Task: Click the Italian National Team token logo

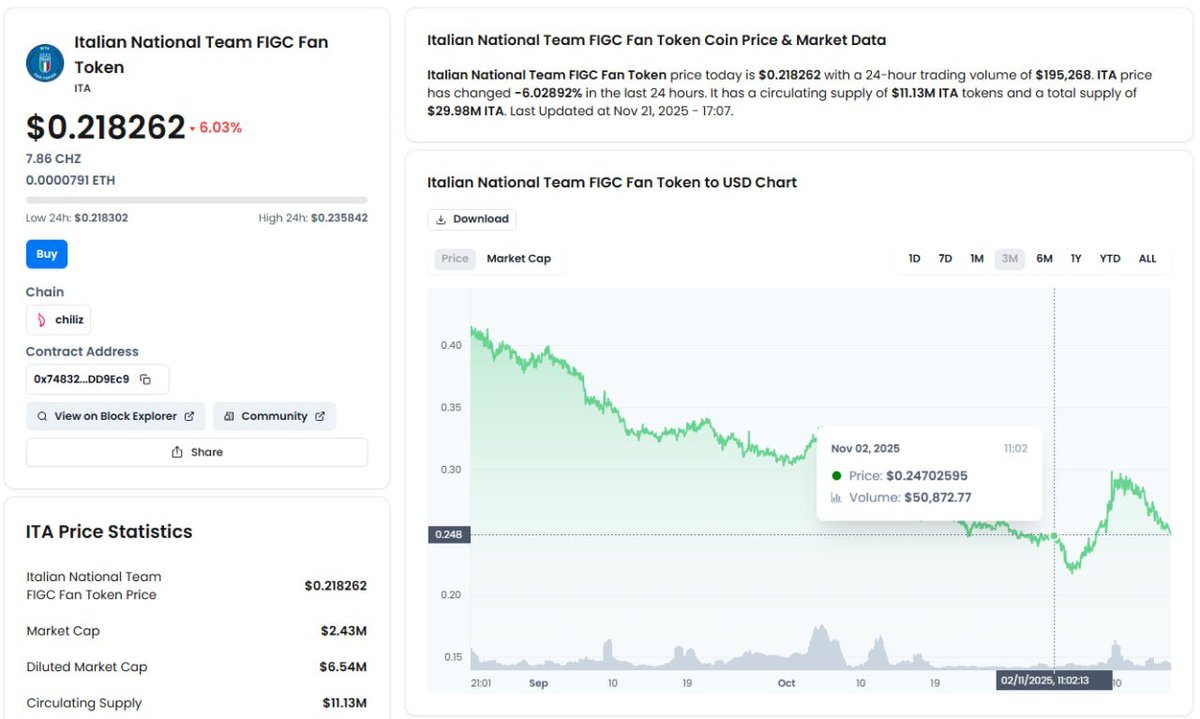Action: pos(45,62)
